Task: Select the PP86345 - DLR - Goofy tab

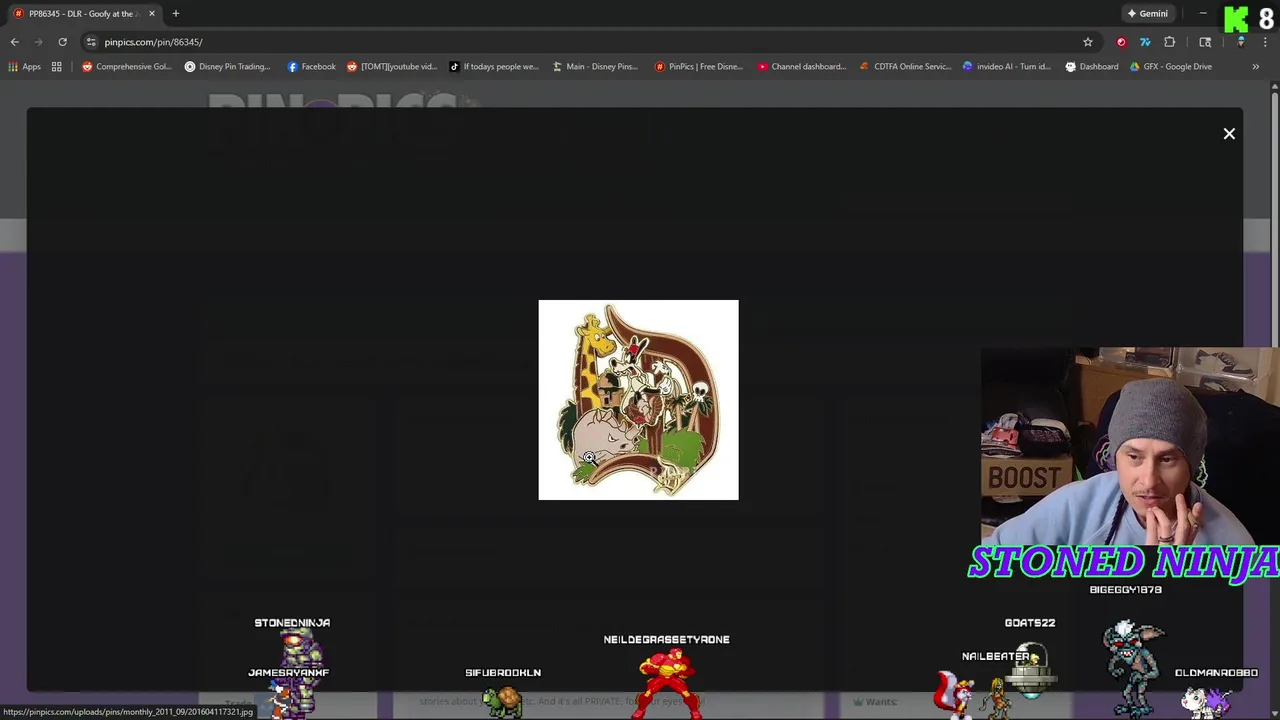Action: point(82,14)
